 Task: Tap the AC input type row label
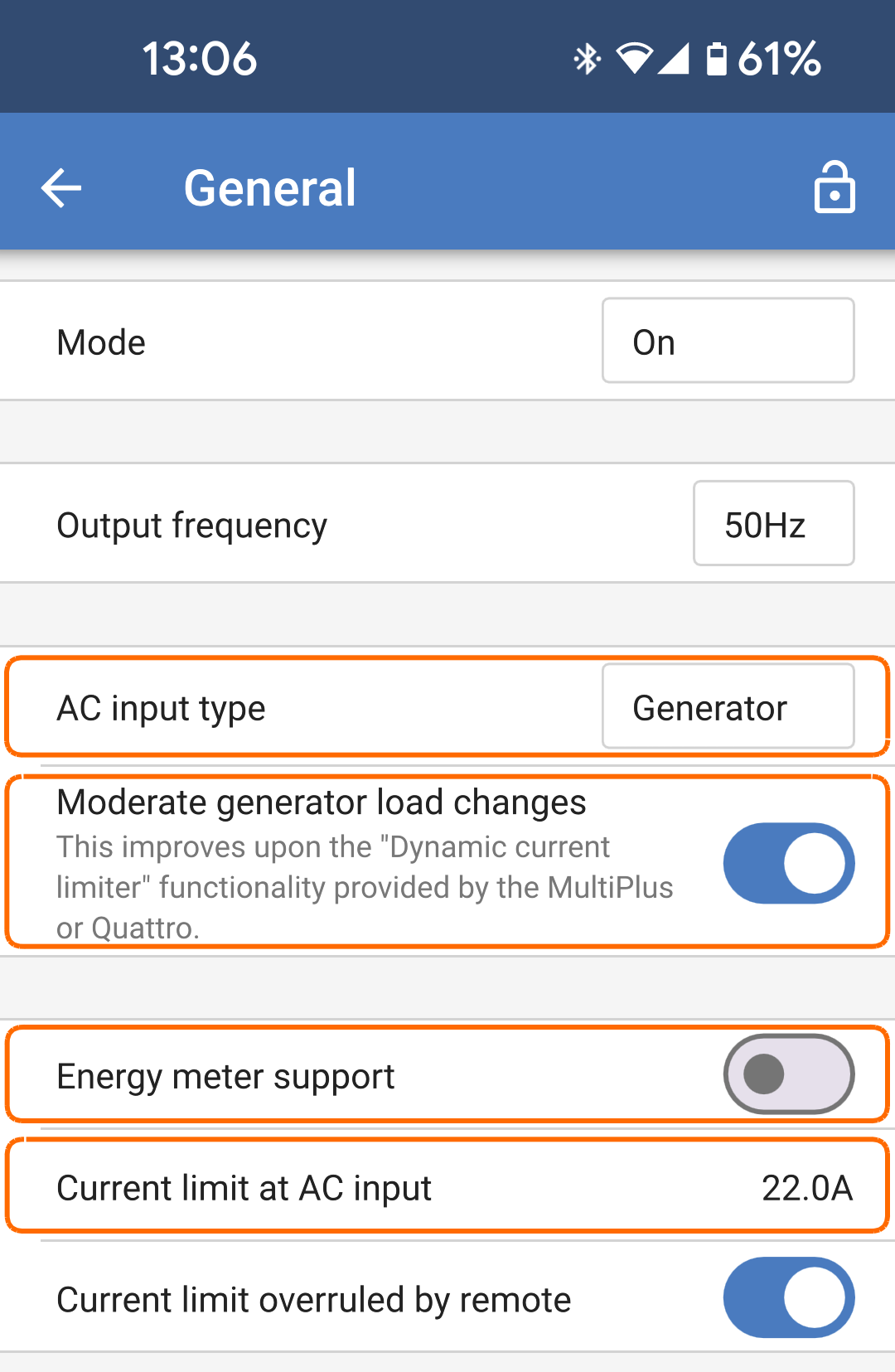click(x=160, y=706)
